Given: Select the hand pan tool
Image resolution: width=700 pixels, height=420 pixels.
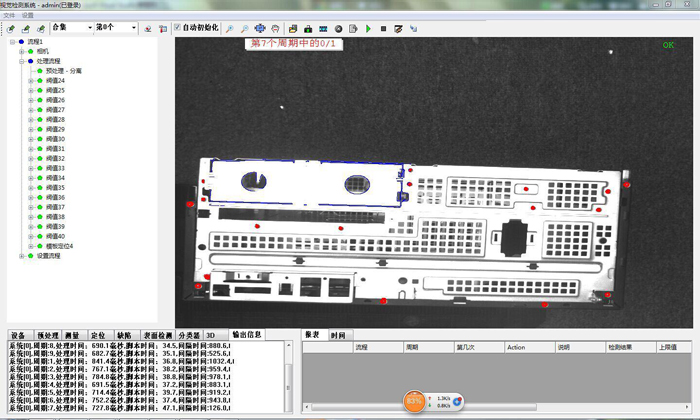Looking at the screenshot, I should point(275,28).
